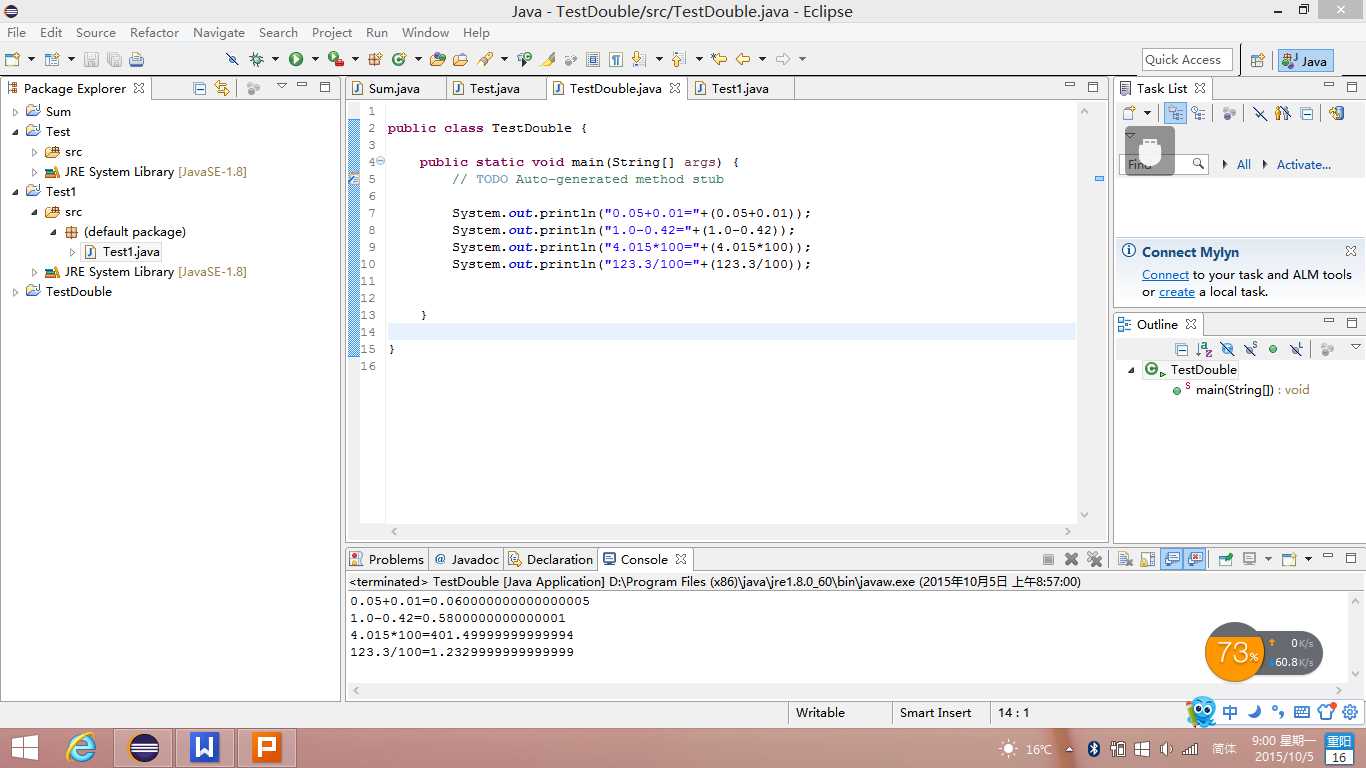This screenshot has width=1366, height=768.
Task: Click the Save disk icon in toolbar
Action: tap(91, 60)
